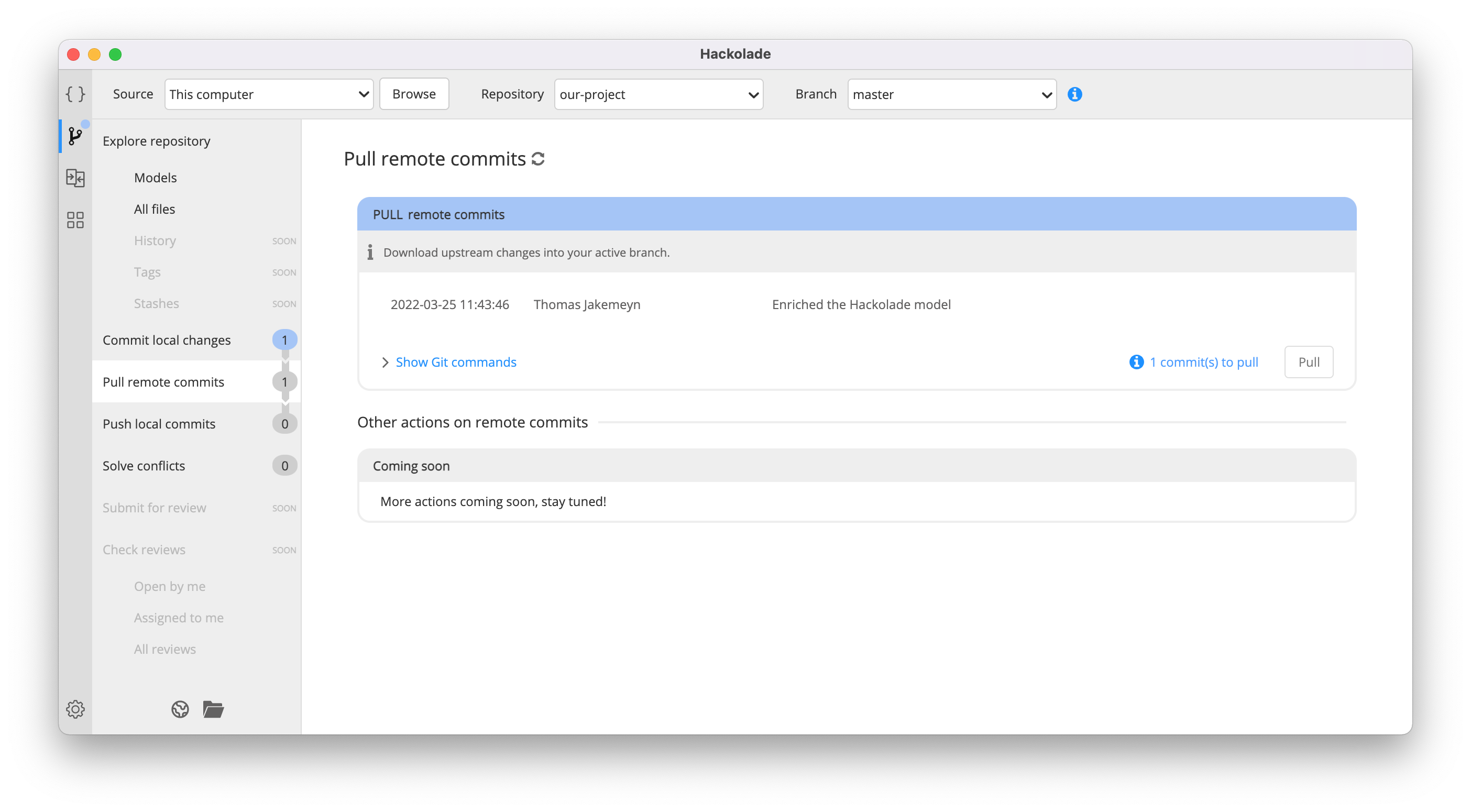1471x812 pixels.
Task: Open the four-squares grid icon
Action: (x=75, y=220)
